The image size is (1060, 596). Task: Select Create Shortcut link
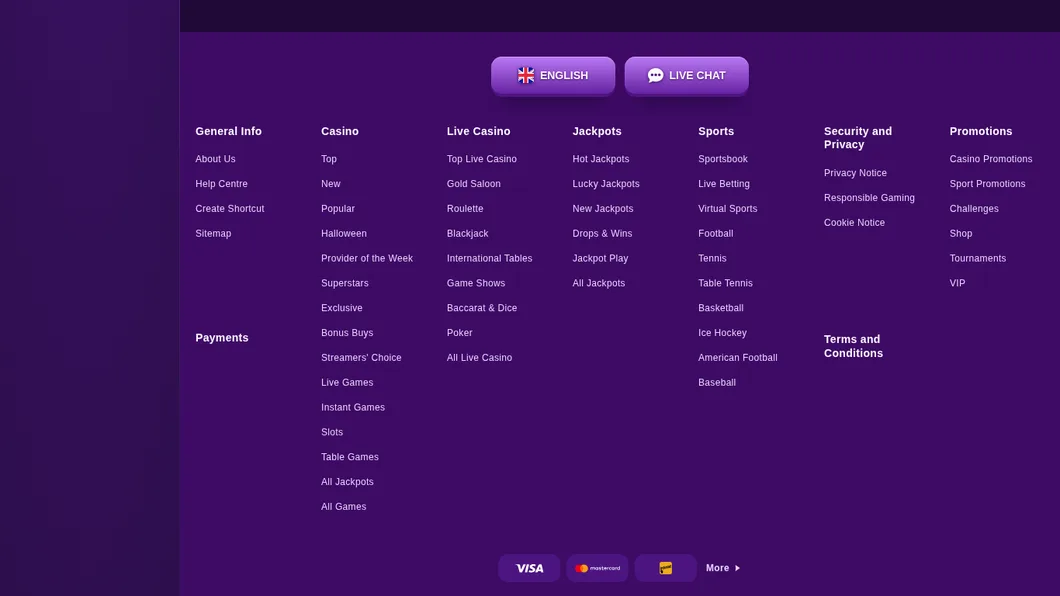click(x=229, y=209)
